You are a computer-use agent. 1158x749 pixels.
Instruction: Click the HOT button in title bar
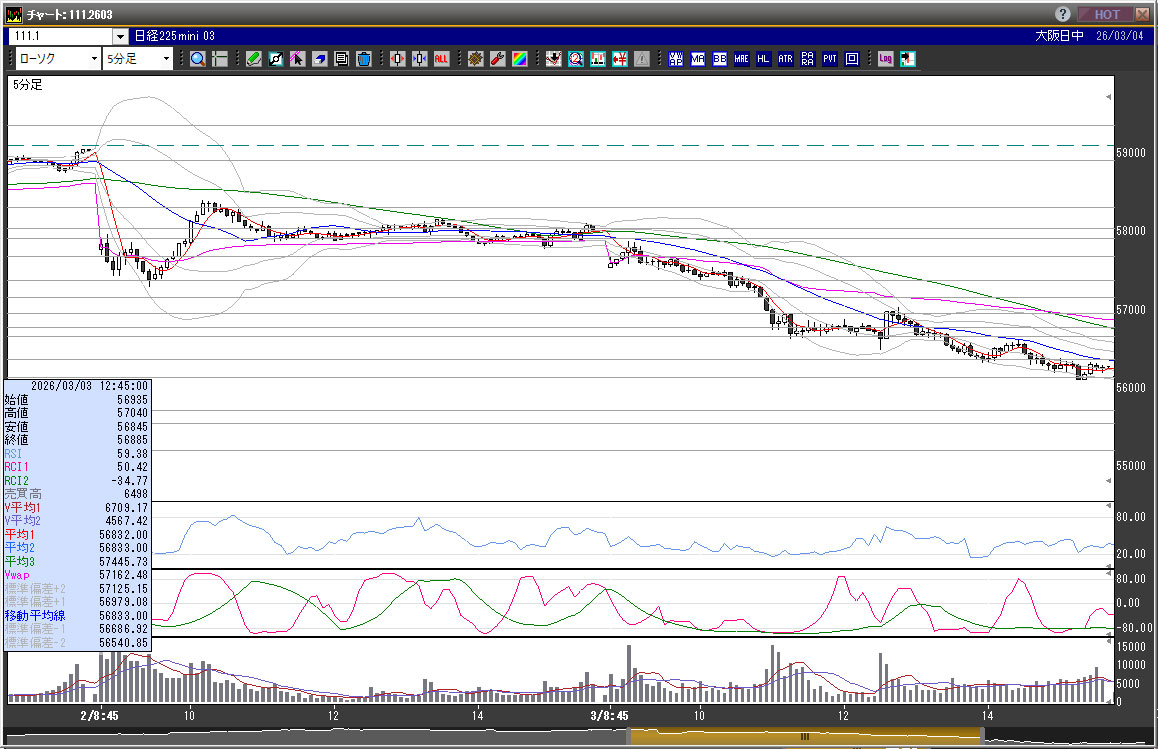1106,14
